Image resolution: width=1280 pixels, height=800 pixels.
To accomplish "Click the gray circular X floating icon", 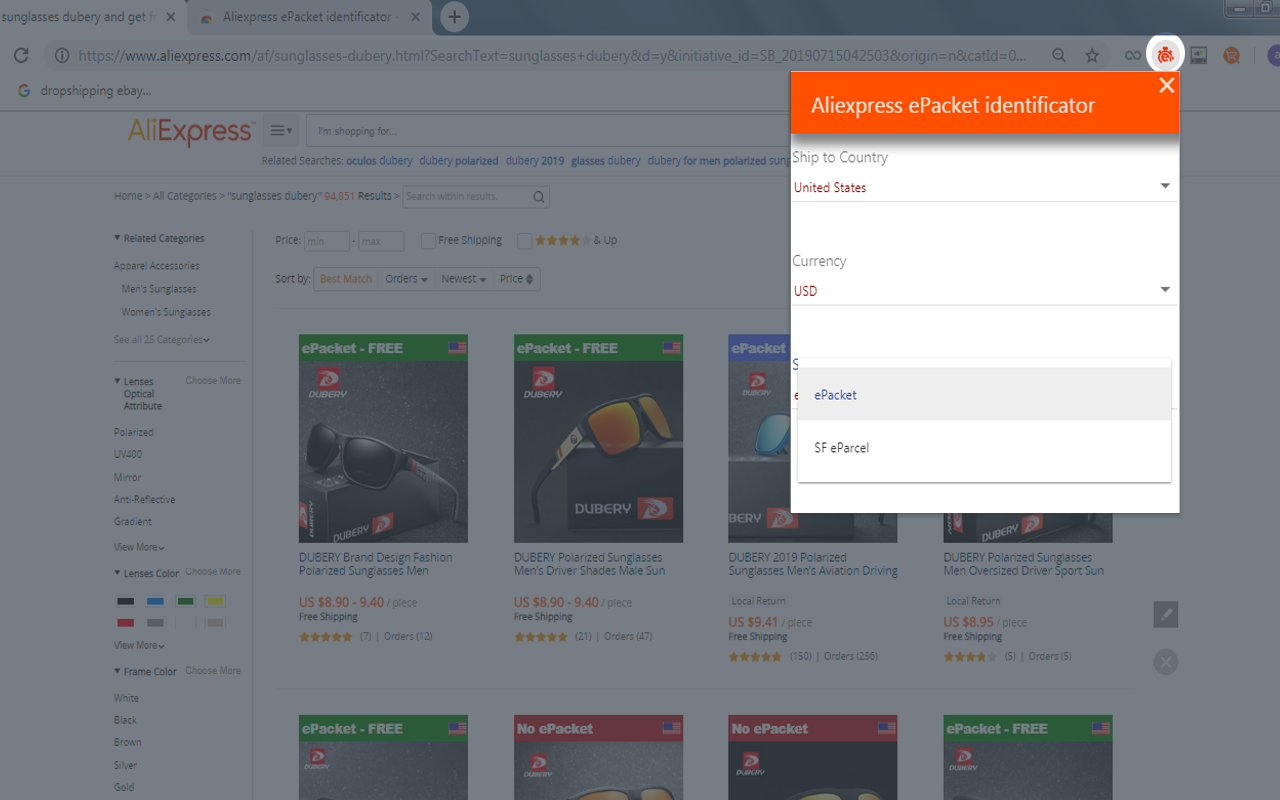I will 1165,661.
